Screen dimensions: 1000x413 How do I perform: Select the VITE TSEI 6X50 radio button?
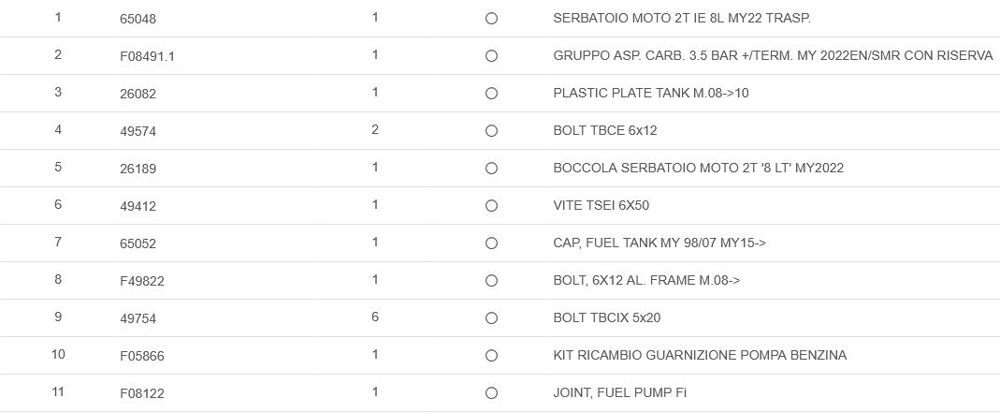point(491,206)
